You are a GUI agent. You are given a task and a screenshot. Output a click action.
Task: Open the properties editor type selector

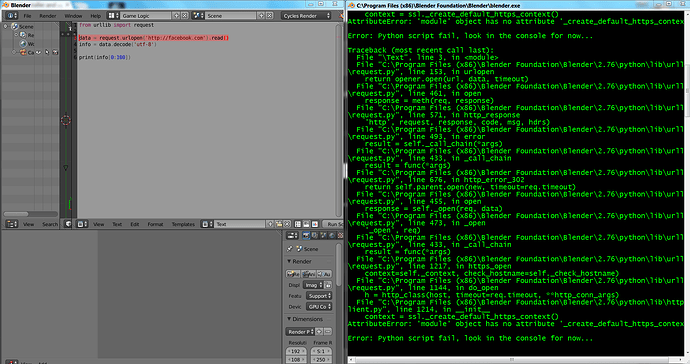click(292, 236)
